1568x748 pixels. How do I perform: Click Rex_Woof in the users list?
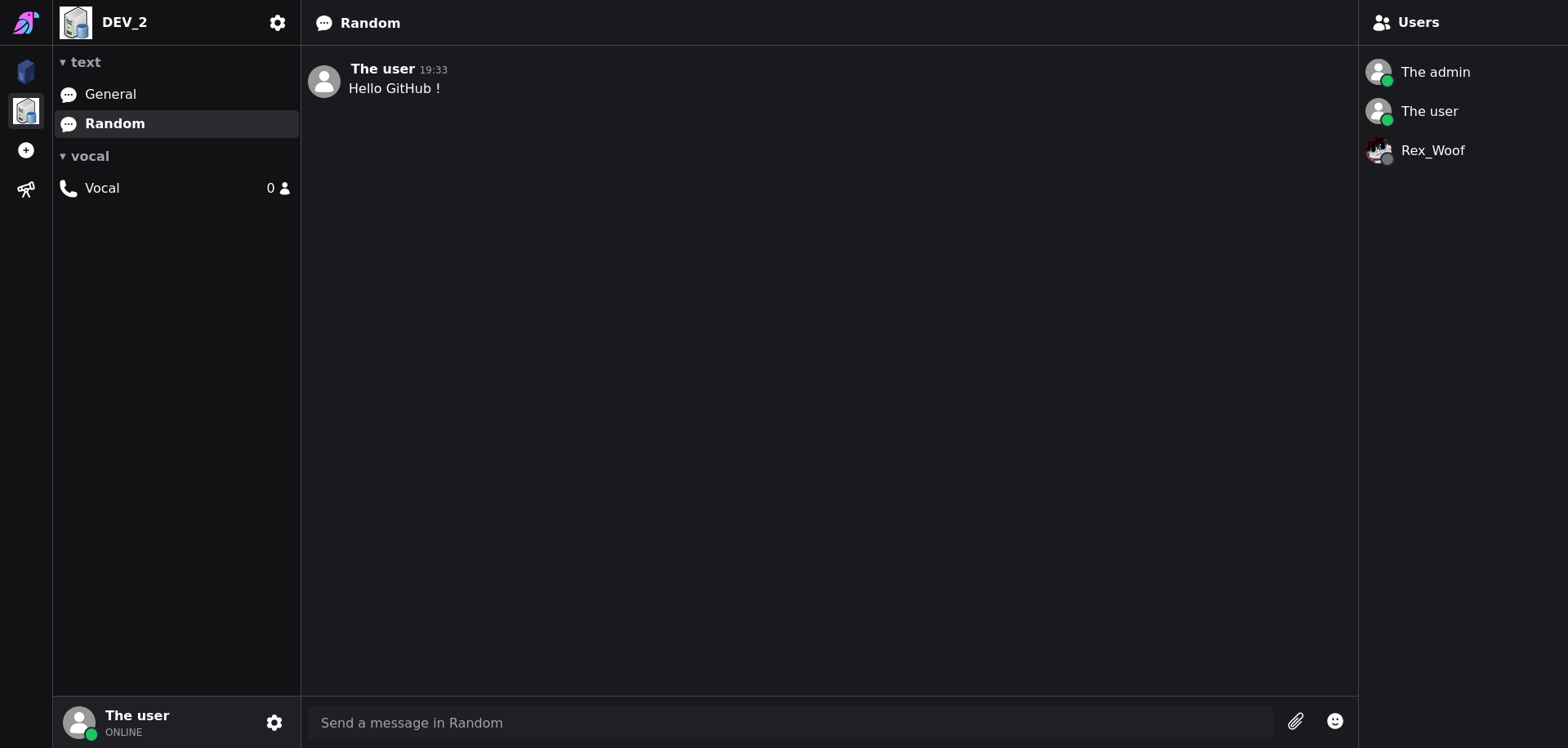click(1433, 150)
